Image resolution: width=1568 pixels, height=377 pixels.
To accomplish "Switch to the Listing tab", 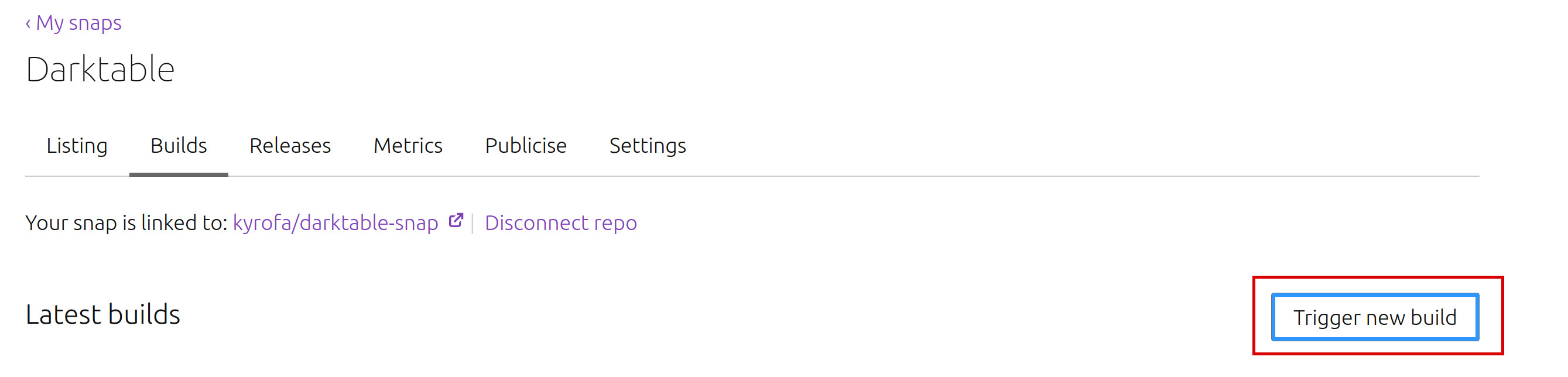I will tap(77, 146).
